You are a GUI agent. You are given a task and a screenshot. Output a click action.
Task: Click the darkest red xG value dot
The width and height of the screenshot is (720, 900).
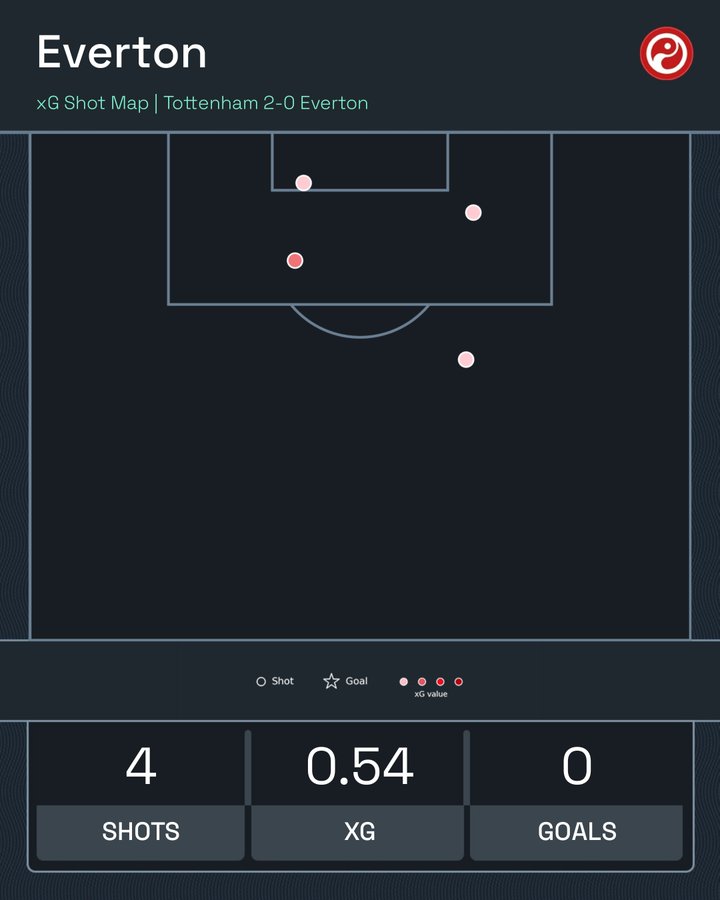(459, 682)
